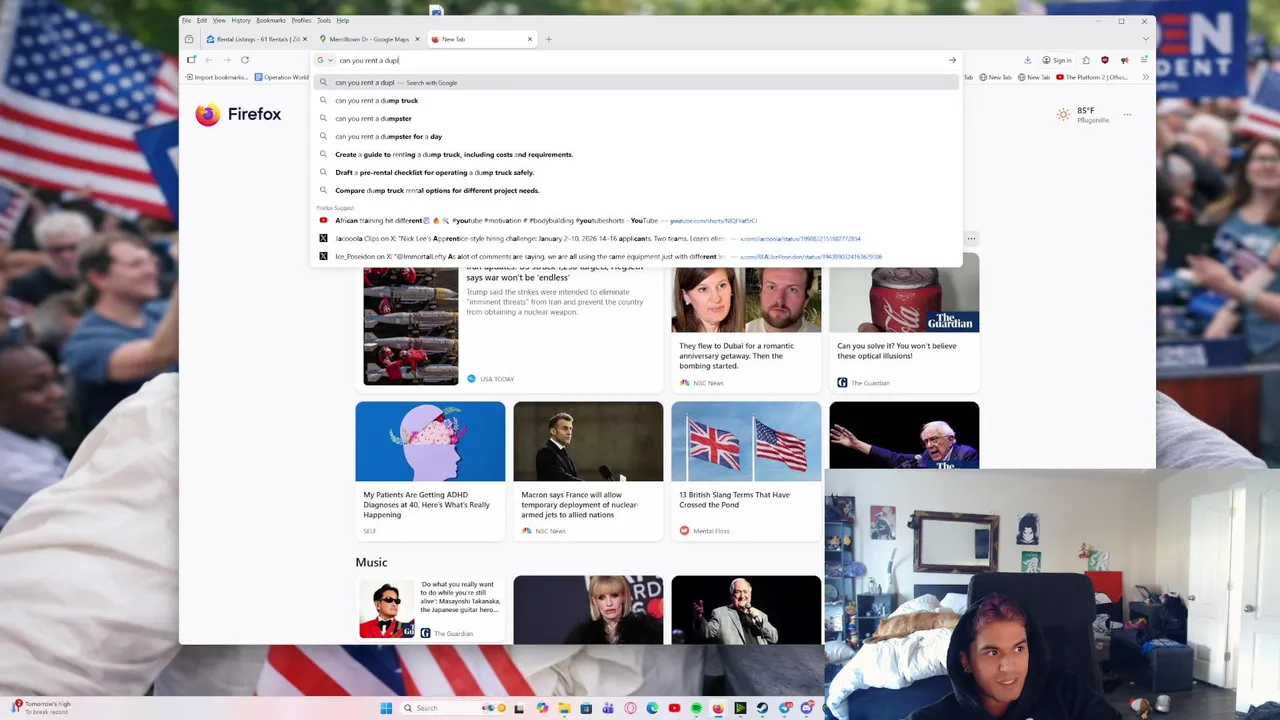Choose 'Create a guide to renting' suggestion

click(636, 154)
